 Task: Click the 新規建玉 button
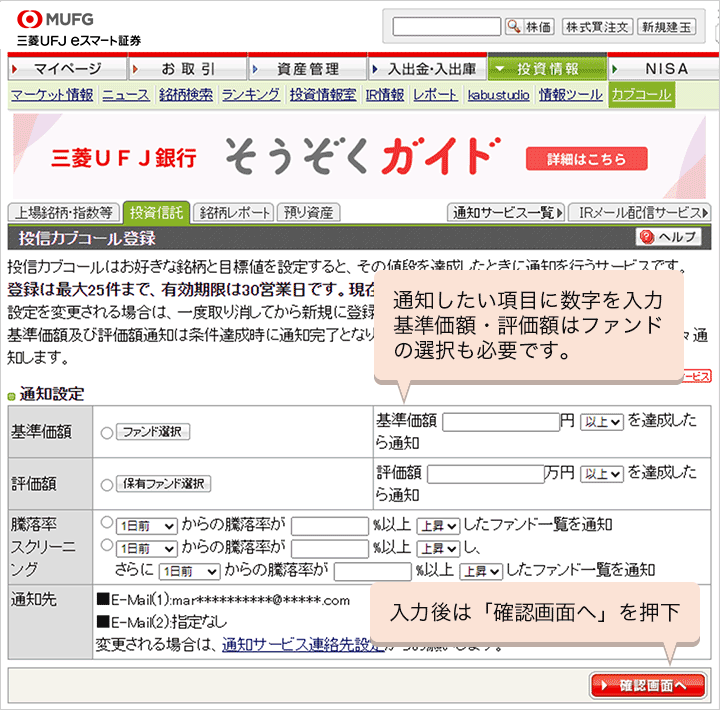[667, 27]
